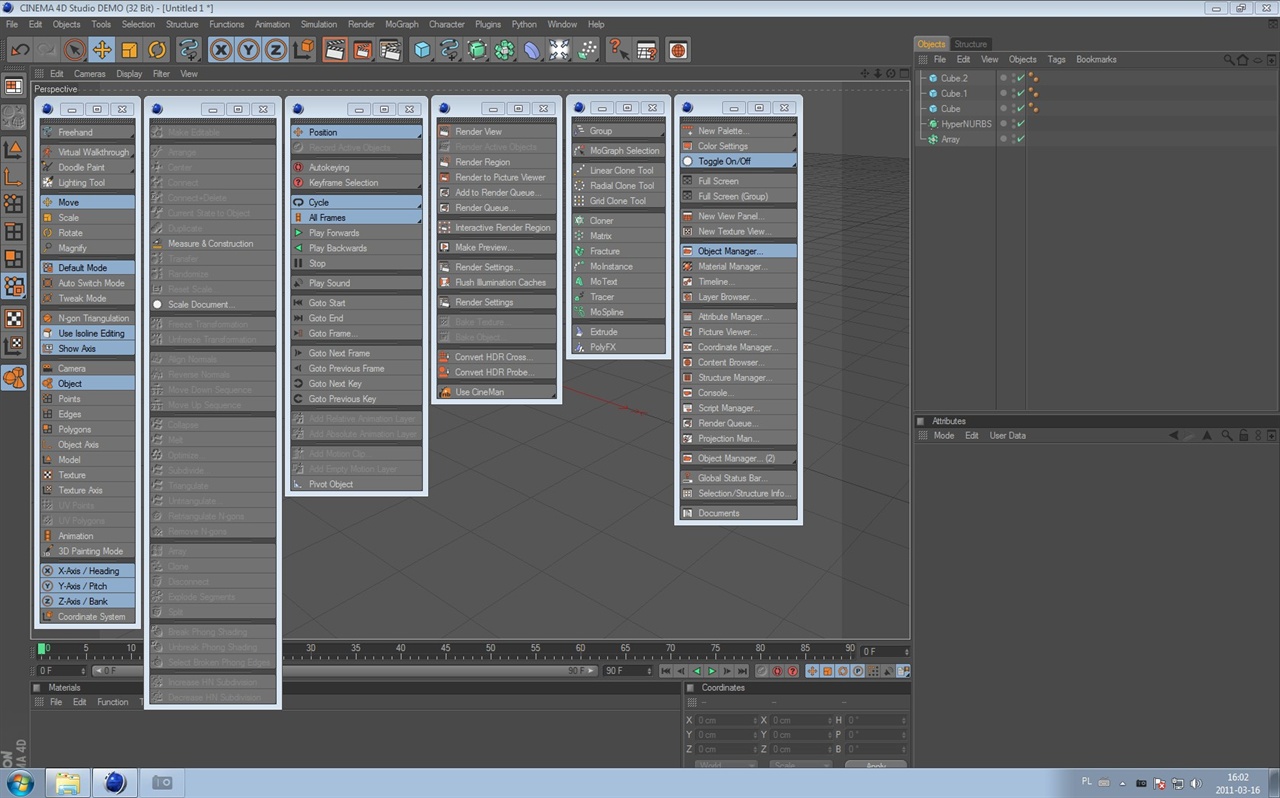
Task: Click Object Manager... in window palette
Action: pos(738,252)
